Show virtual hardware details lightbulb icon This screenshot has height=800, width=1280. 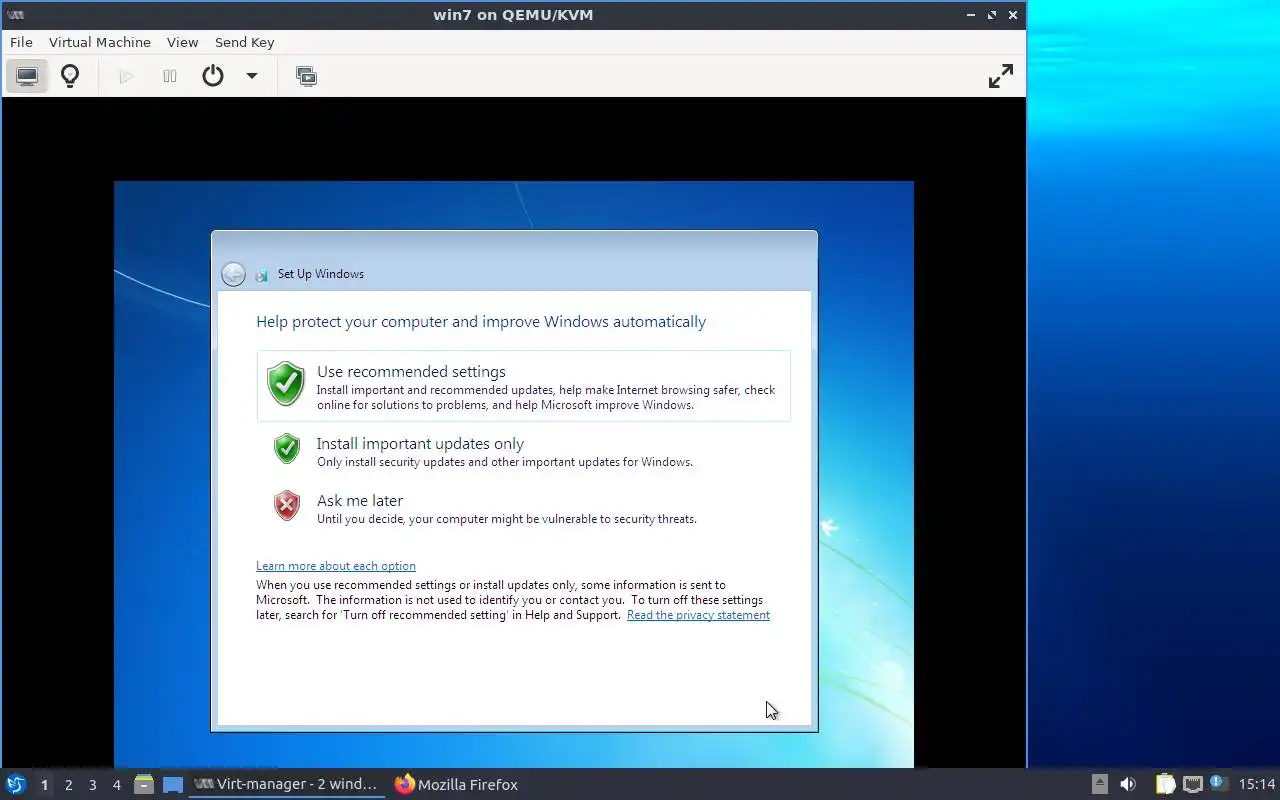click(x=70, y=76)
